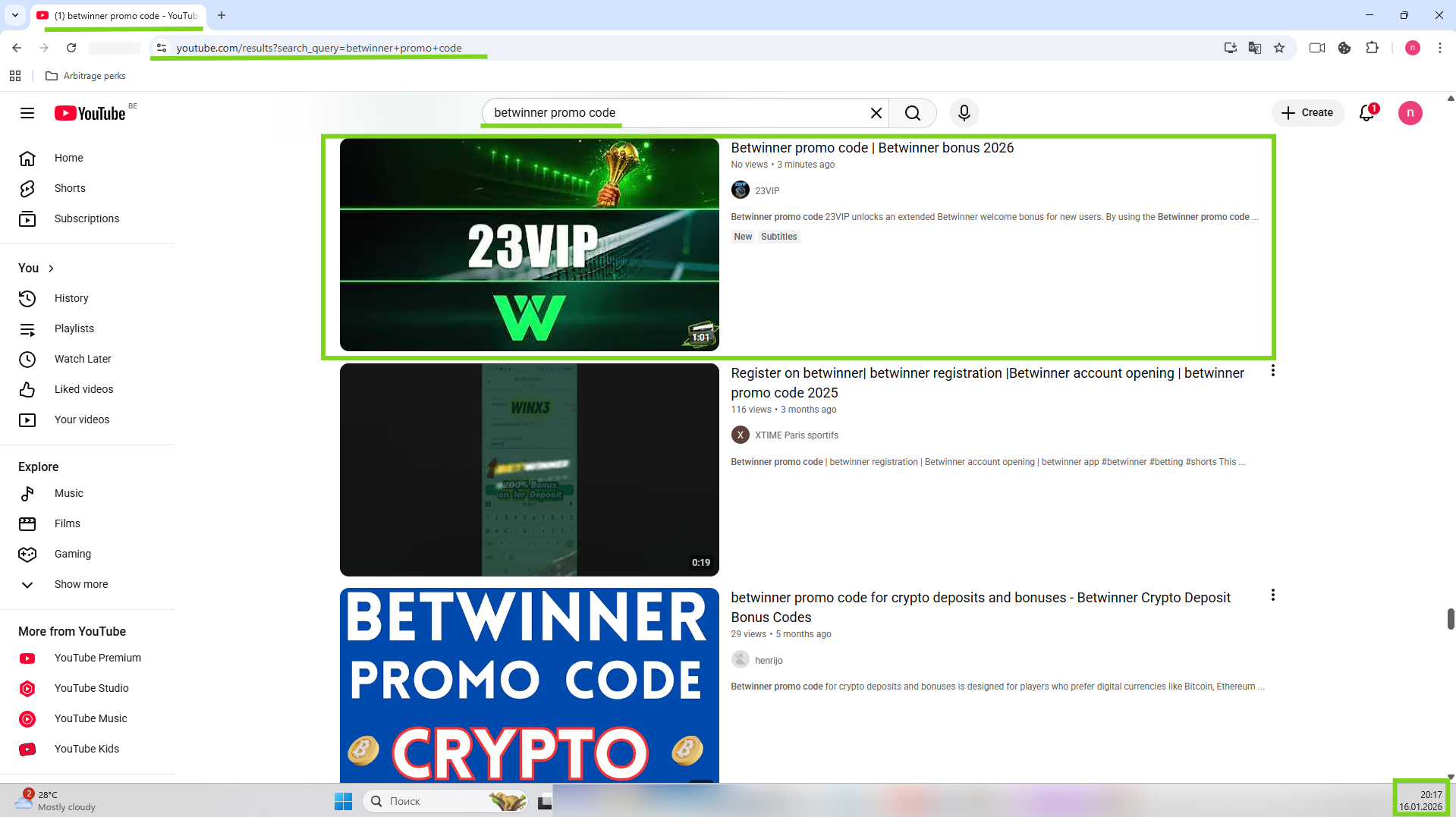The image size is (1456, 817).
Task: Open the Arbitrage perks bookmarks folder
Action: tap(86, 76)
